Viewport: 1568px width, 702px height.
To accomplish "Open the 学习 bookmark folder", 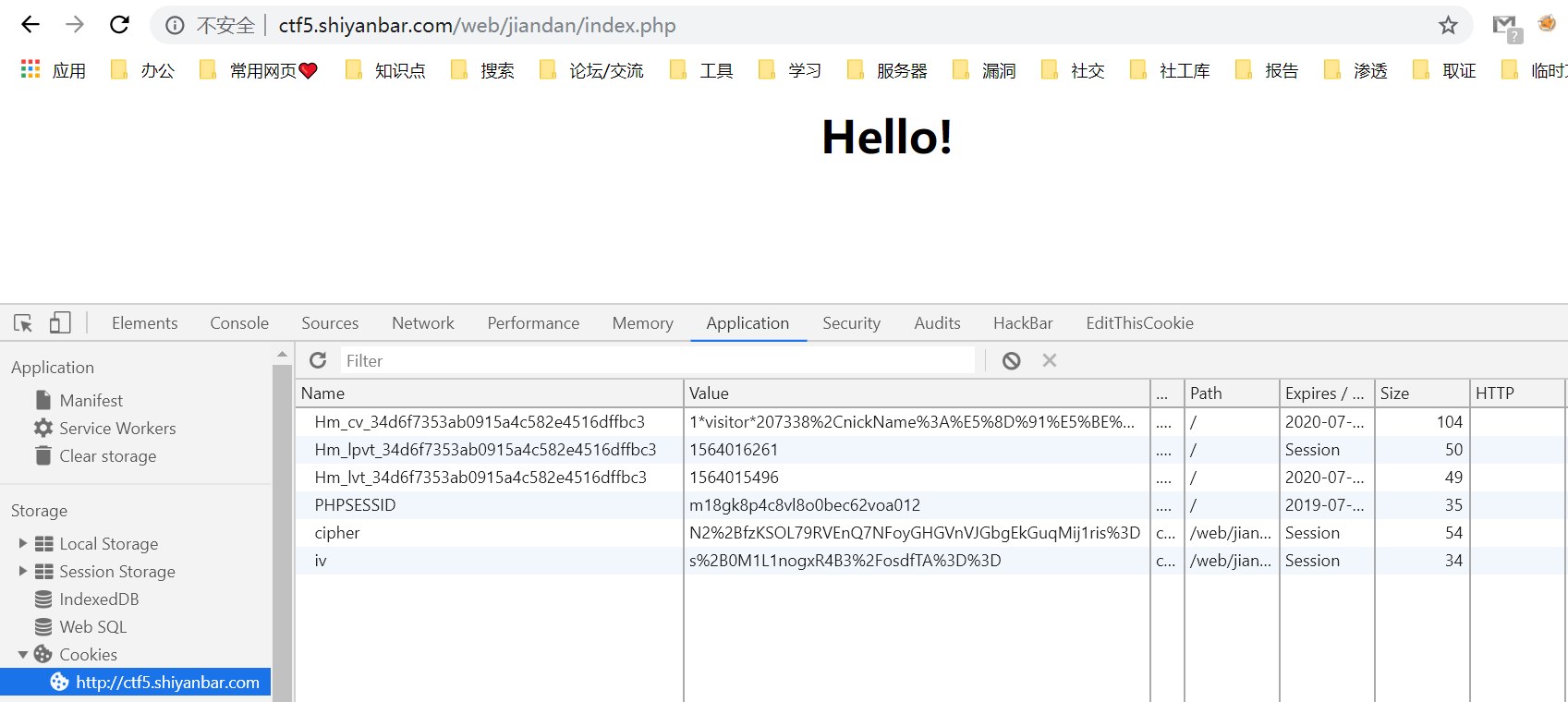I will coord(789,70).
